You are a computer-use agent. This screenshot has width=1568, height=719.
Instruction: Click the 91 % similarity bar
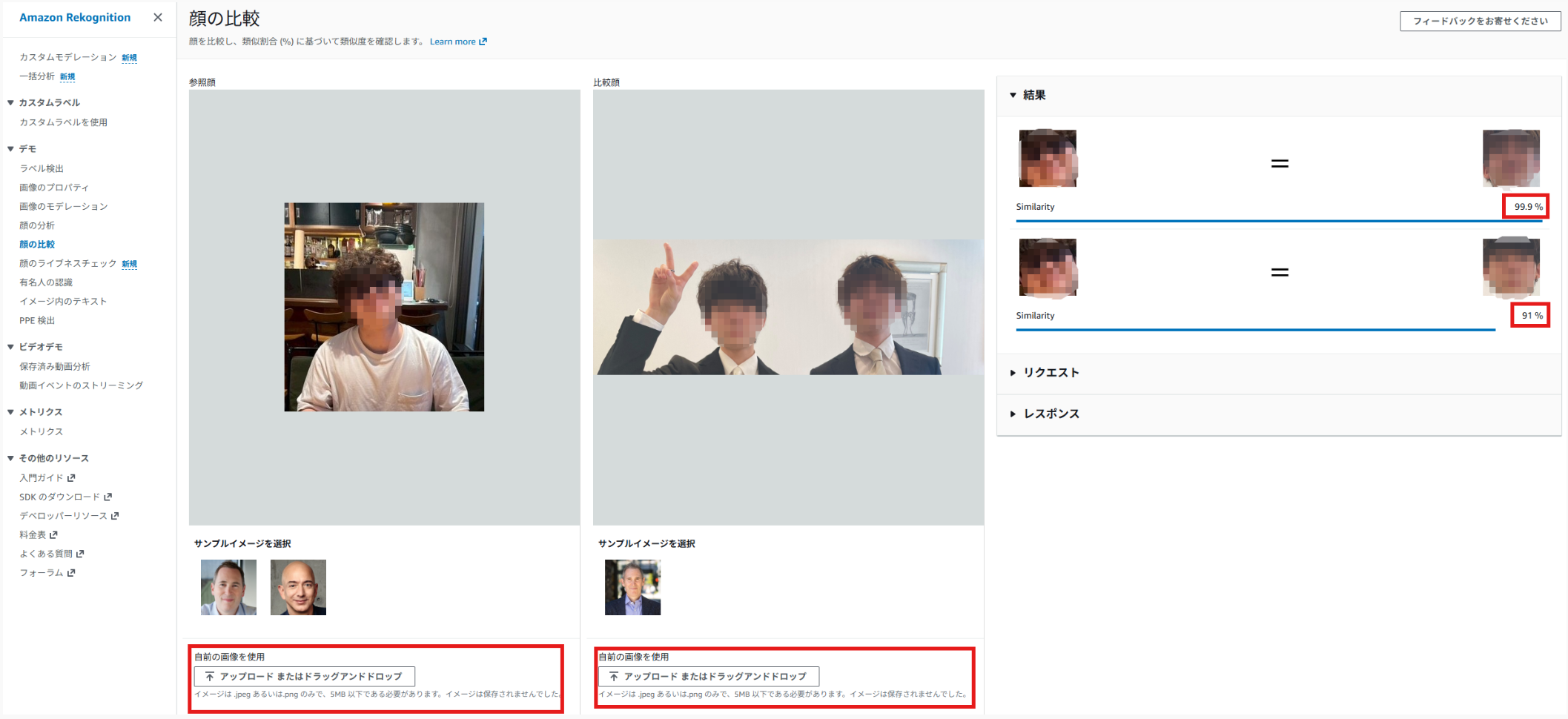(x=1256, y=330)
